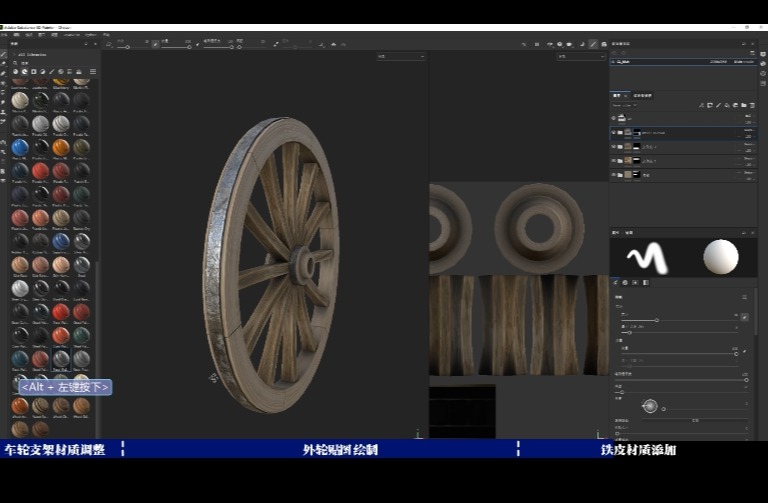Click the hamburger list-view icon in assets panel
This screenshot has height=503, width=771.
93,71
